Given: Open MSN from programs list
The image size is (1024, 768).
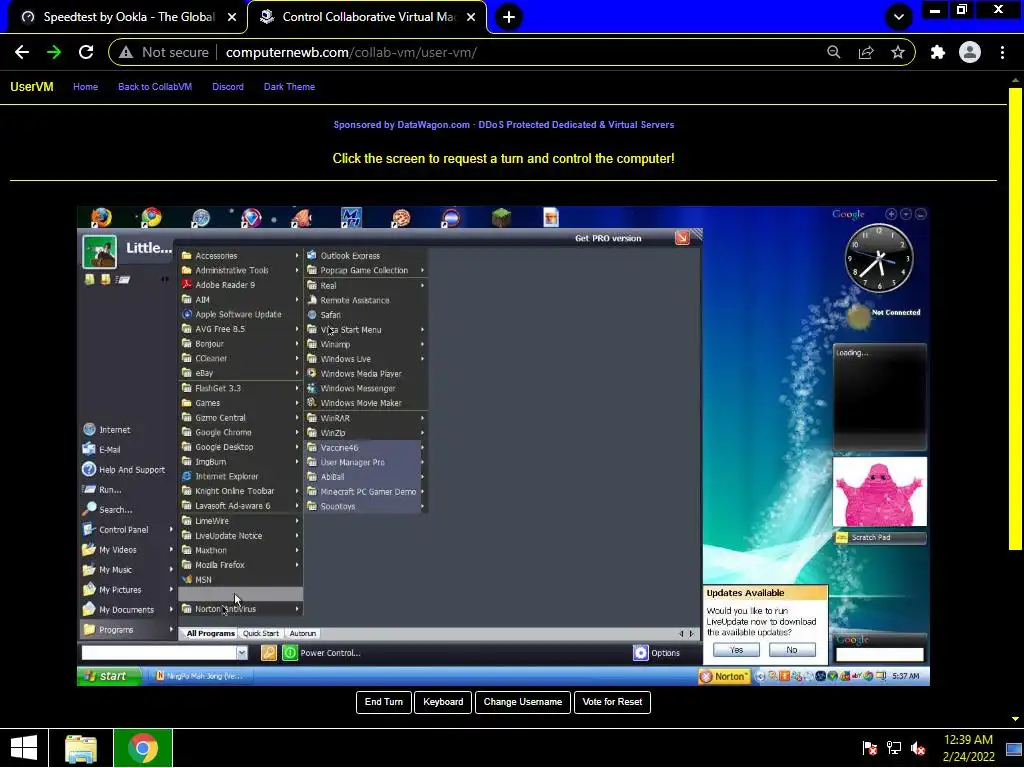Looking at the screenshot, I should [202, 579].
